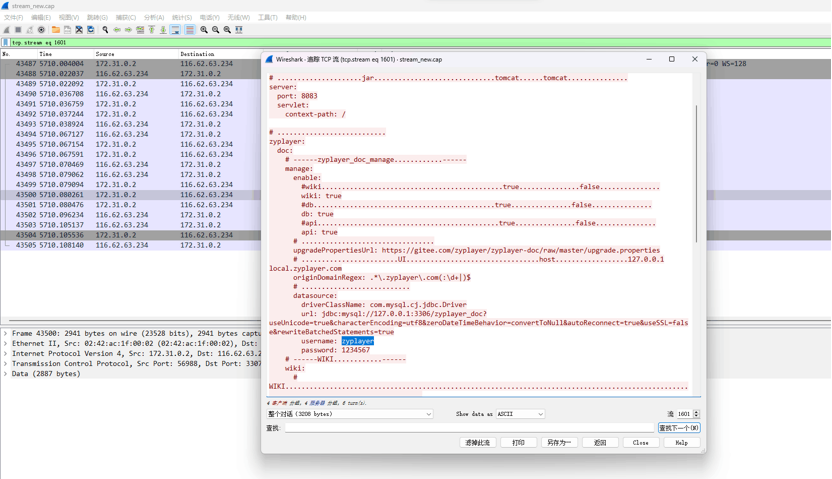Screen dimensions: 832x479
Task: Select packet row 43500
Action: pyautogui.click(x=131, y=195)
